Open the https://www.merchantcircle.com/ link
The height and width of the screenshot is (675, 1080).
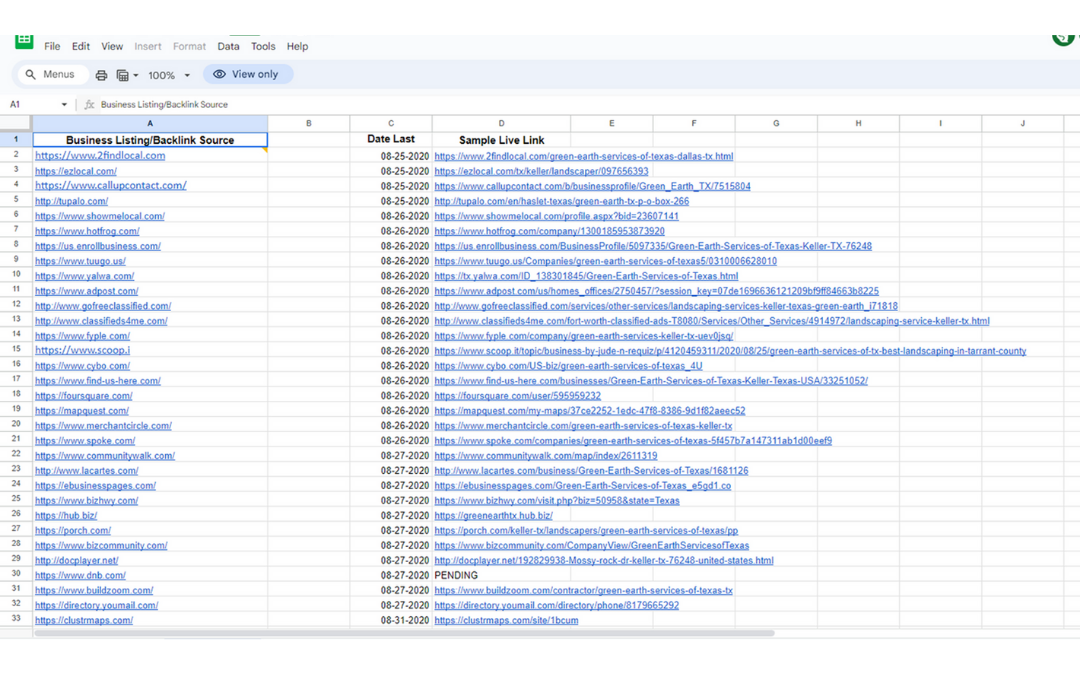click(103, 426)
